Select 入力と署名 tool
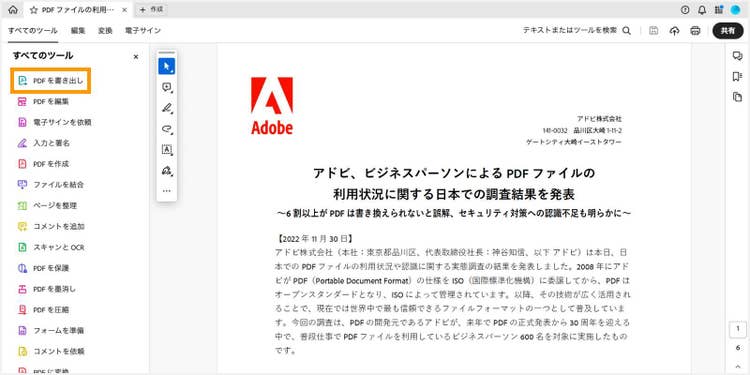This screenshot has height=375, width=750. (x=44, y=143)
